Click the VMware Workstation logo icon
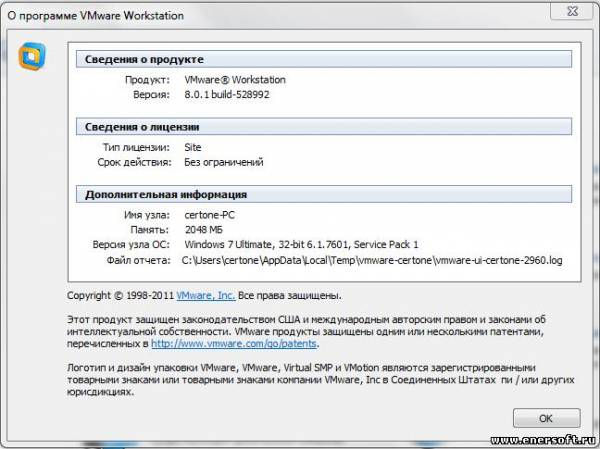 tap(32, 57)
